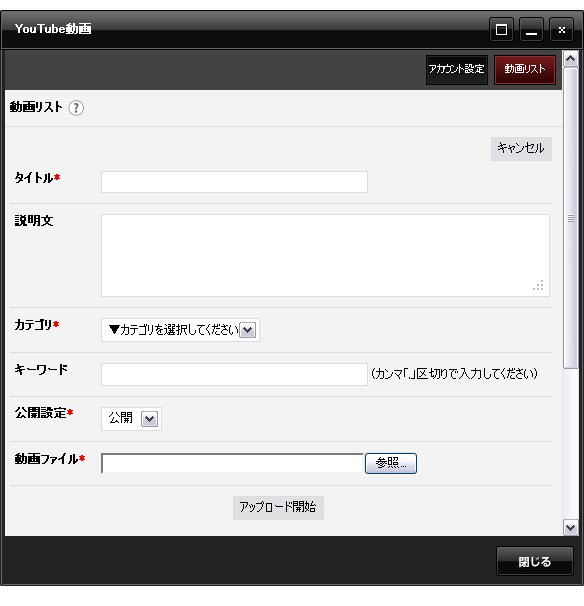Viewport: 584px width, 606px height.
Task: Switch to the 動画リスト tab
Action: [524, 70]
